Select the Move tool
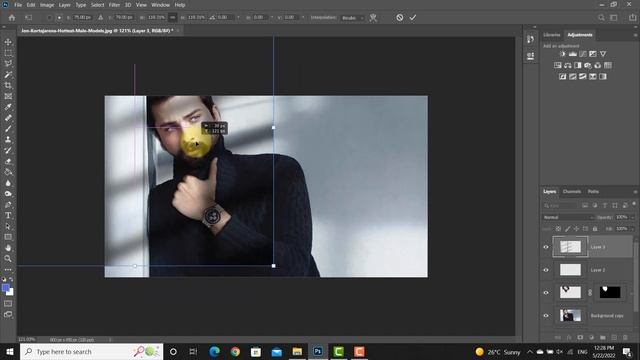 8,42
